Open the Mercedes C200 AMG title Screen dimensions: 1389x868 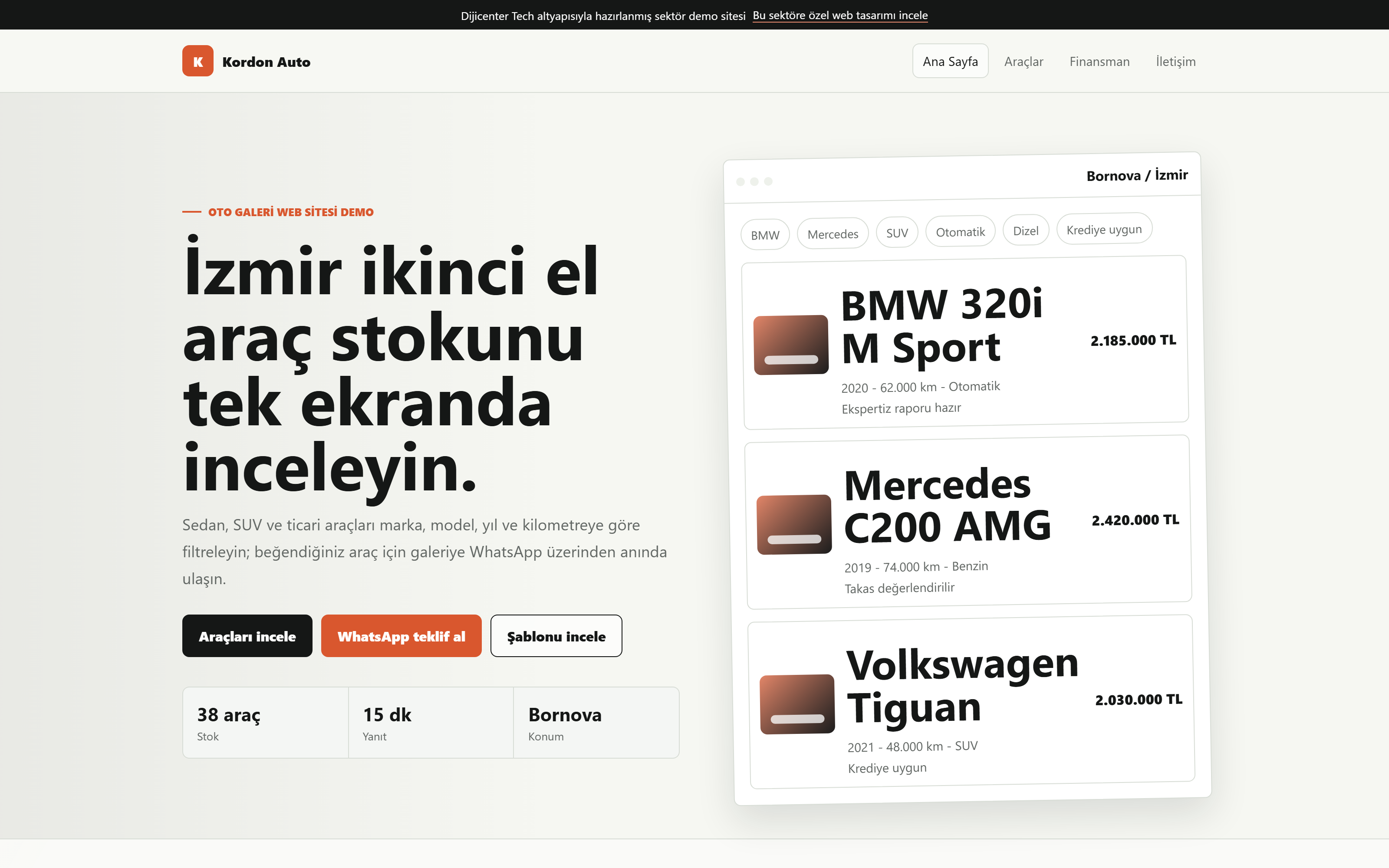(x=947, y=505)
